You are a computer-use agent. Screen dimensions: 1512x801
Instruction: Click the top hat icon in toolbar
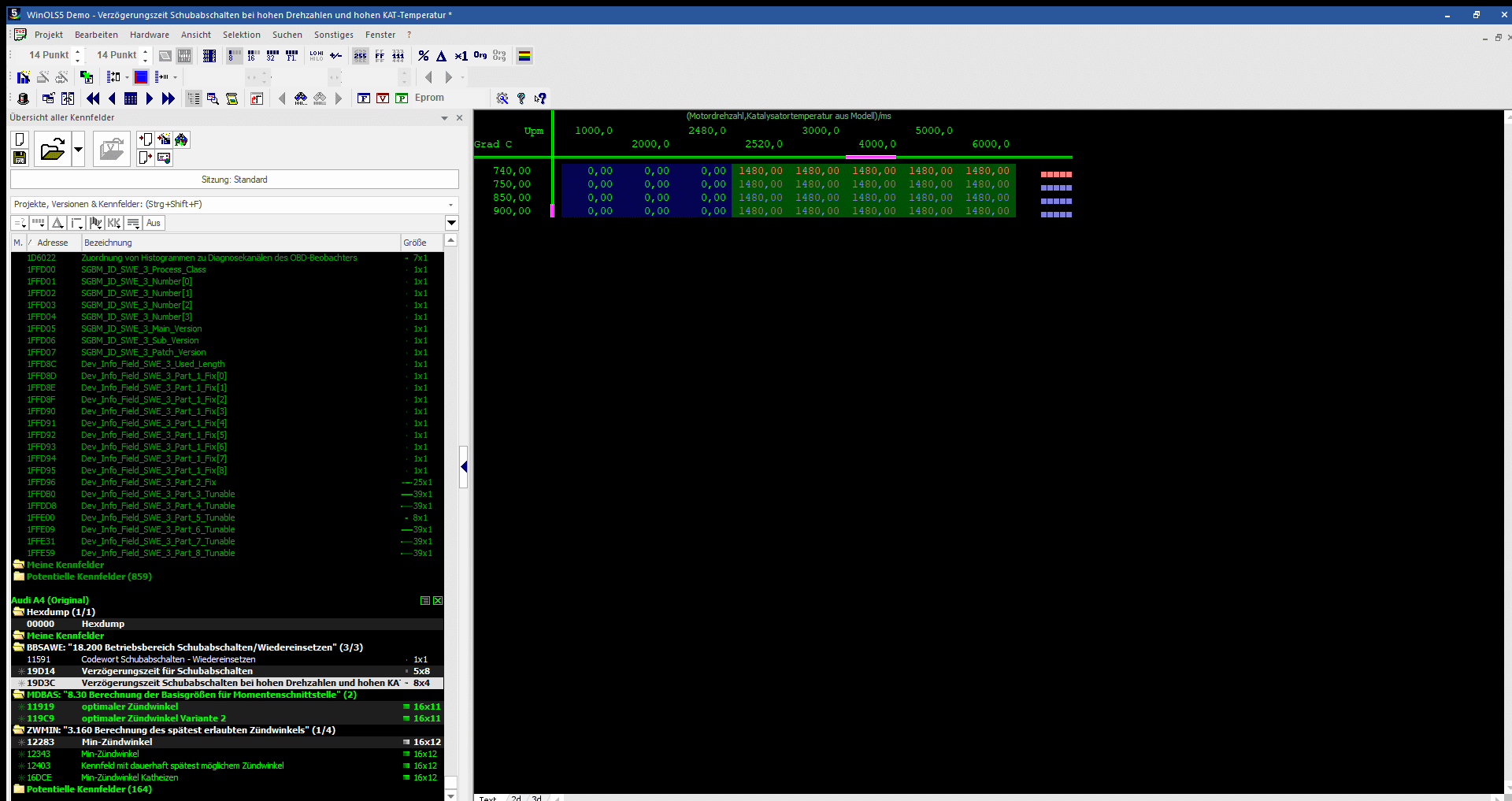coord(24,98)
